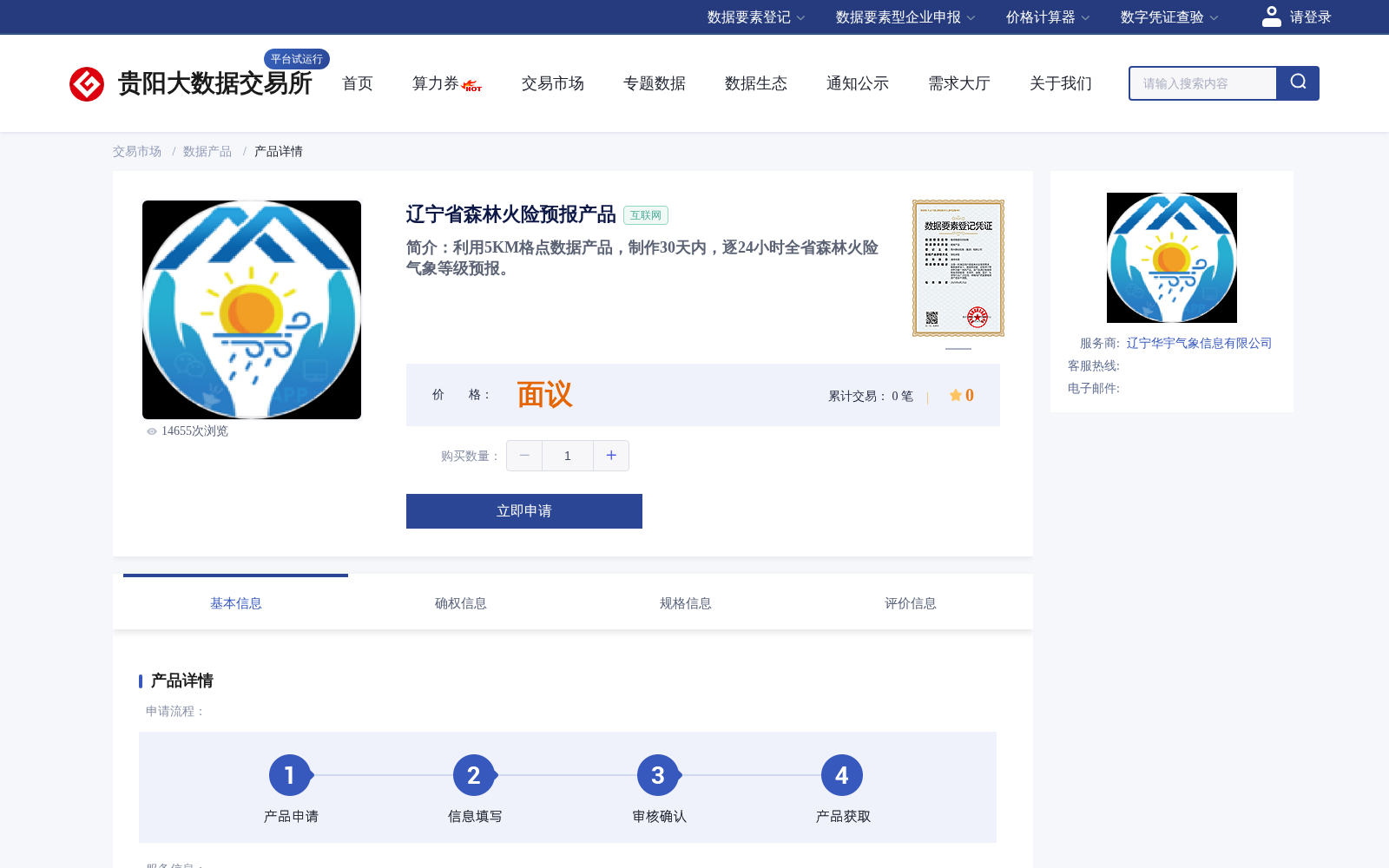This screenshot has height=868, width=1389.
Task: Click 数据产品 breadcrumb link
Action: (x=207, y=151)
